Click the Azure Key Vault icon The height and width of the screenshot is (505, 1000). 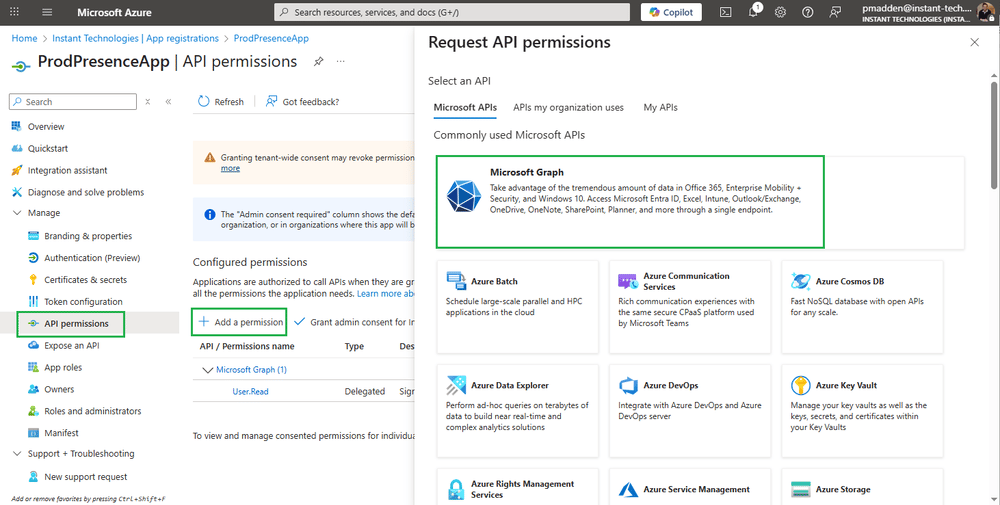point(800,386)
